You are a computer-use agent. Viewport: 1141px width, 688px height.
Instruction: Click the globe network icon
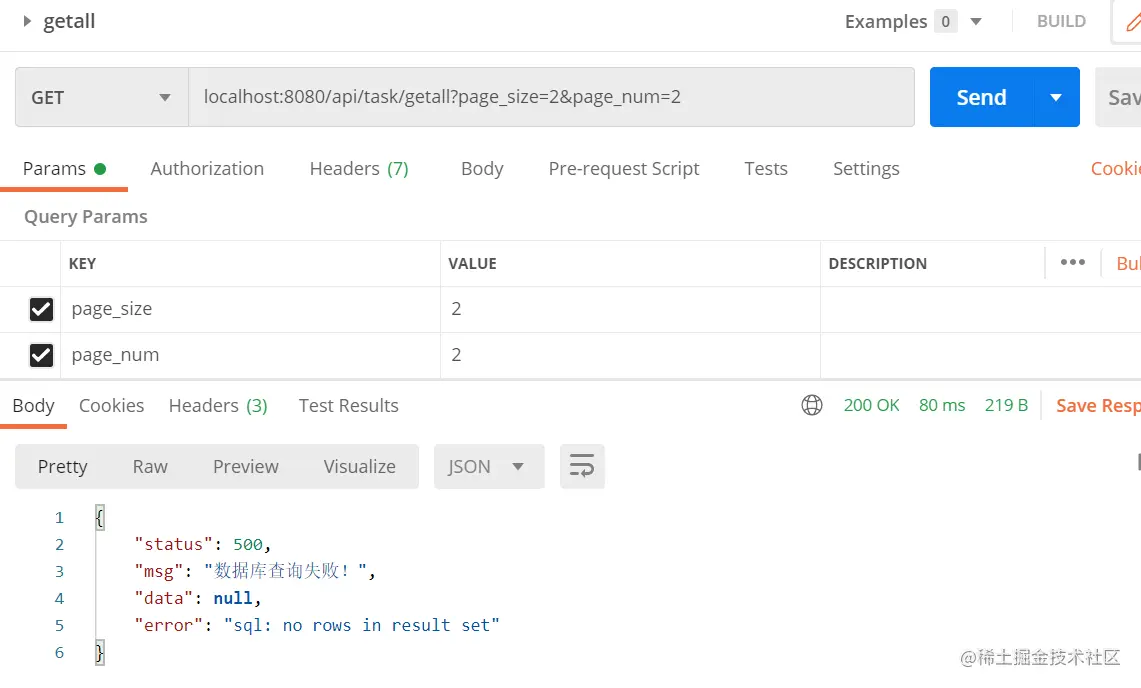pyautogui.click(x=812, y=405)
